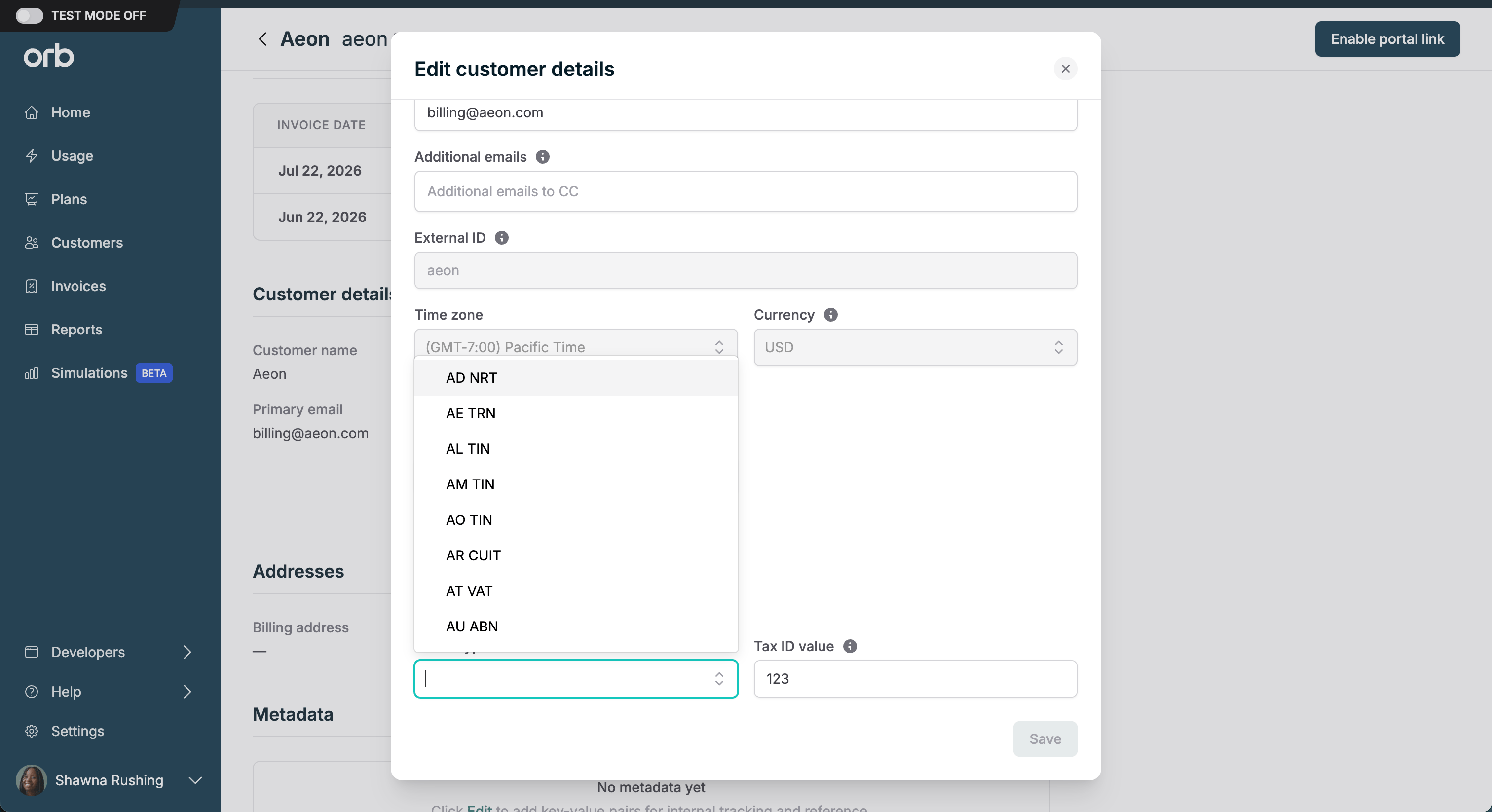Choose AL TIN tax type
Screen dimensions: 1492x812
[x=576, y=449]
